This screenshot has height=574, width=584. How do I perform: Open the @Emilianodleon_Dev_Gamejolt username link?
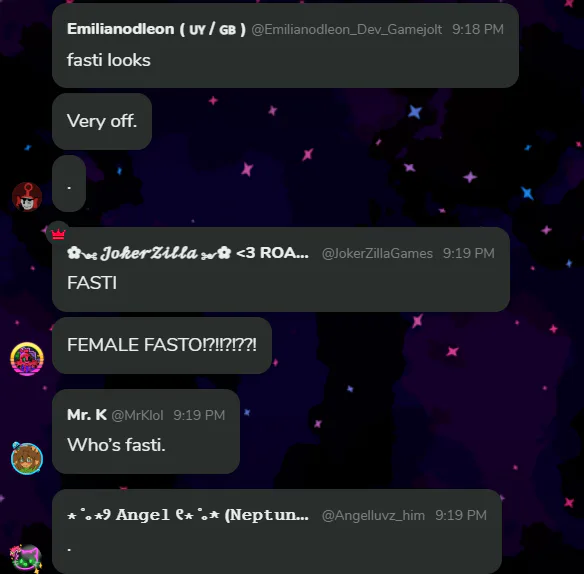[347, 29]
